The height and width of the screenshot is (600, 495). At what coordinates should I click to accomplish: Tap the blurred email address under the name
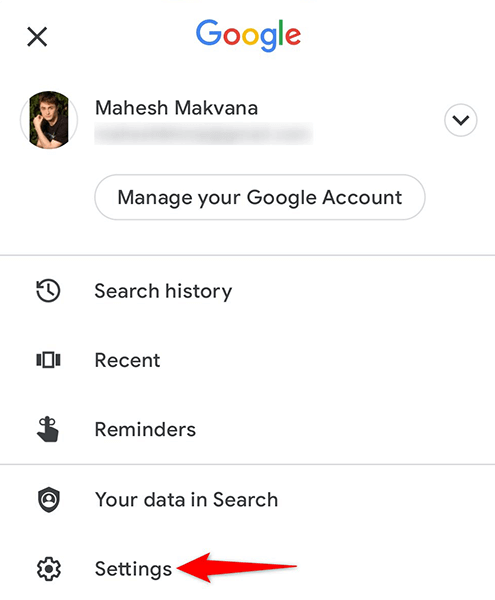pyautogui.click(x=204, y=134)
